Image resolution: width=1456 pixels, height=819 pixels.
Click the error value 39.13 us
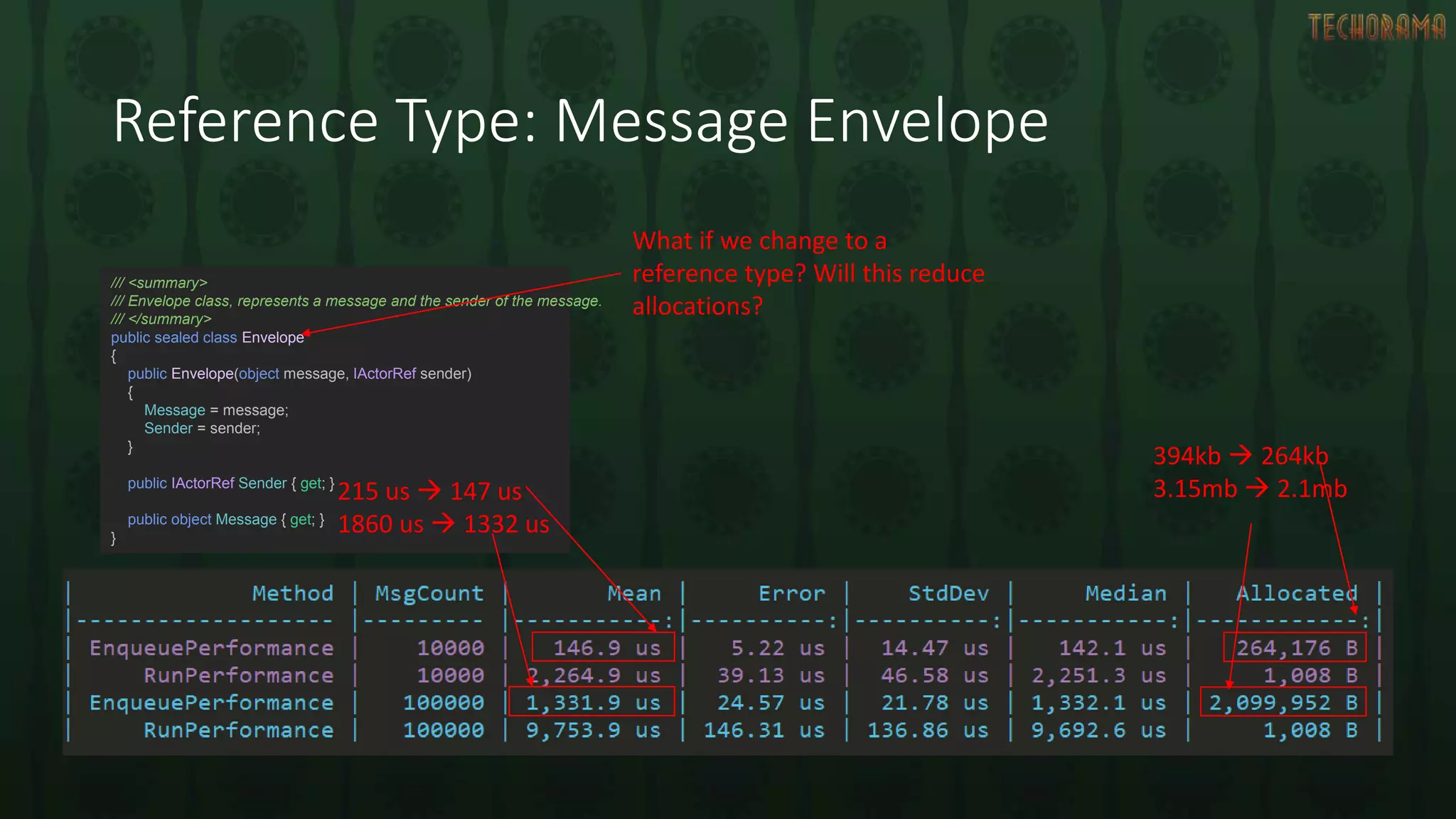coord(771,675)
